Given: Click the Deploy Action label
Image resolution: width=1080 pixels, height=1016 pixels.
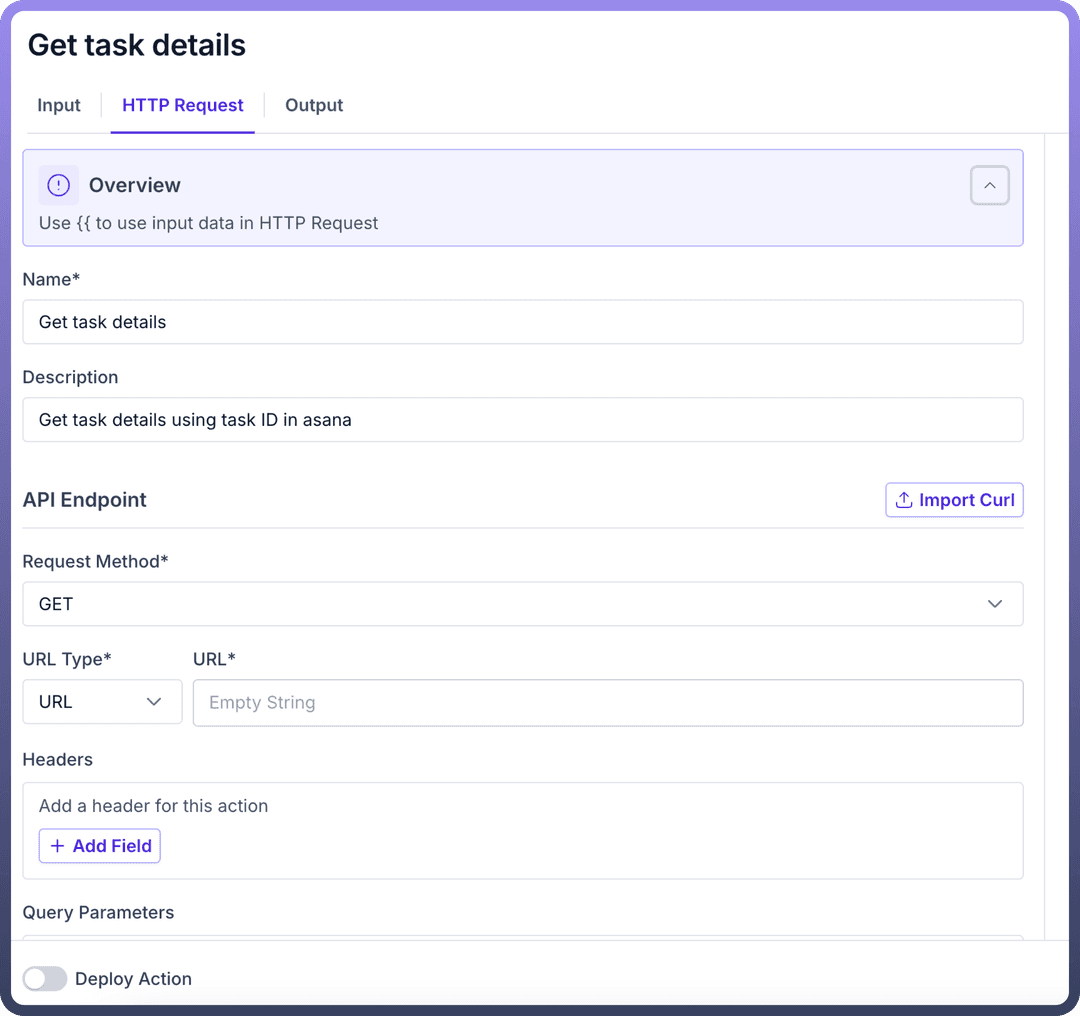Looking at the screenshot, I should click(133, 979).
